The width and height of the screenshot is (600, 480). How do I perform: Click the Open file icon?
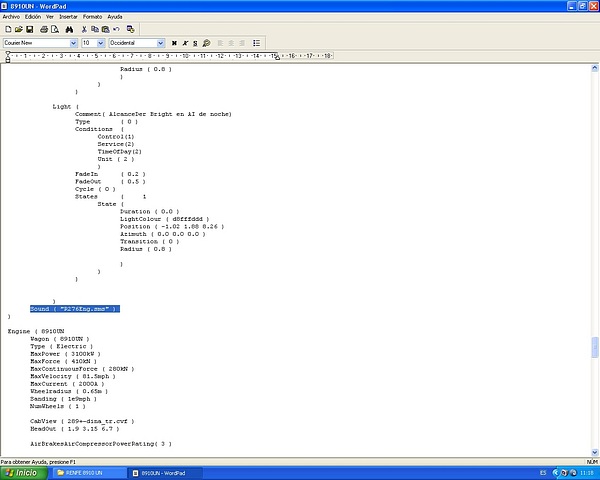point(17,29)
